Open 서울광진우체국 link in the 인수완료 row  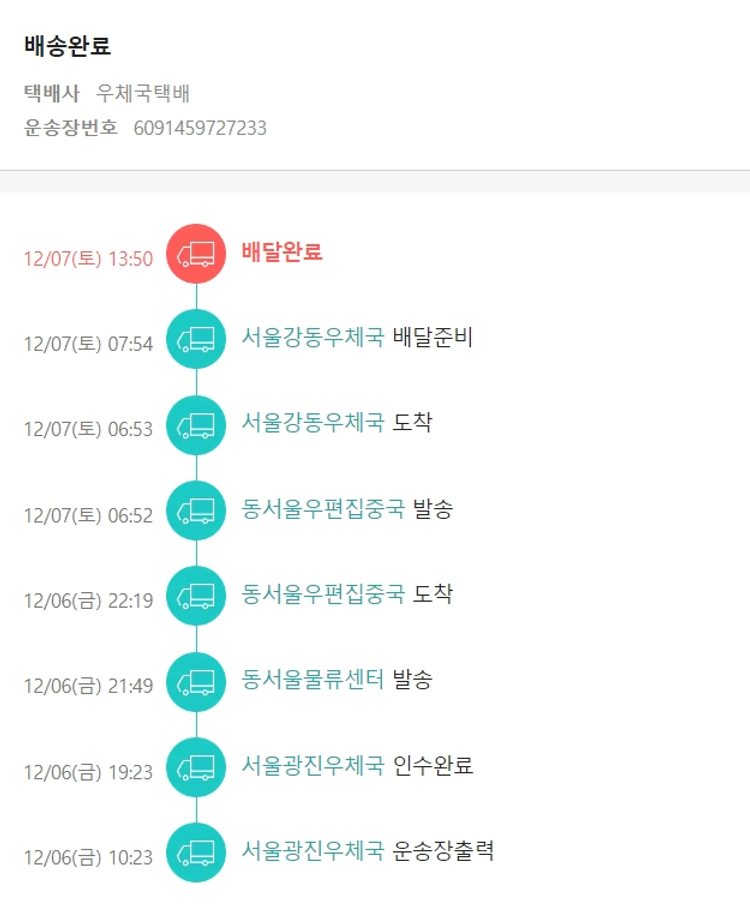click(312, 765)
